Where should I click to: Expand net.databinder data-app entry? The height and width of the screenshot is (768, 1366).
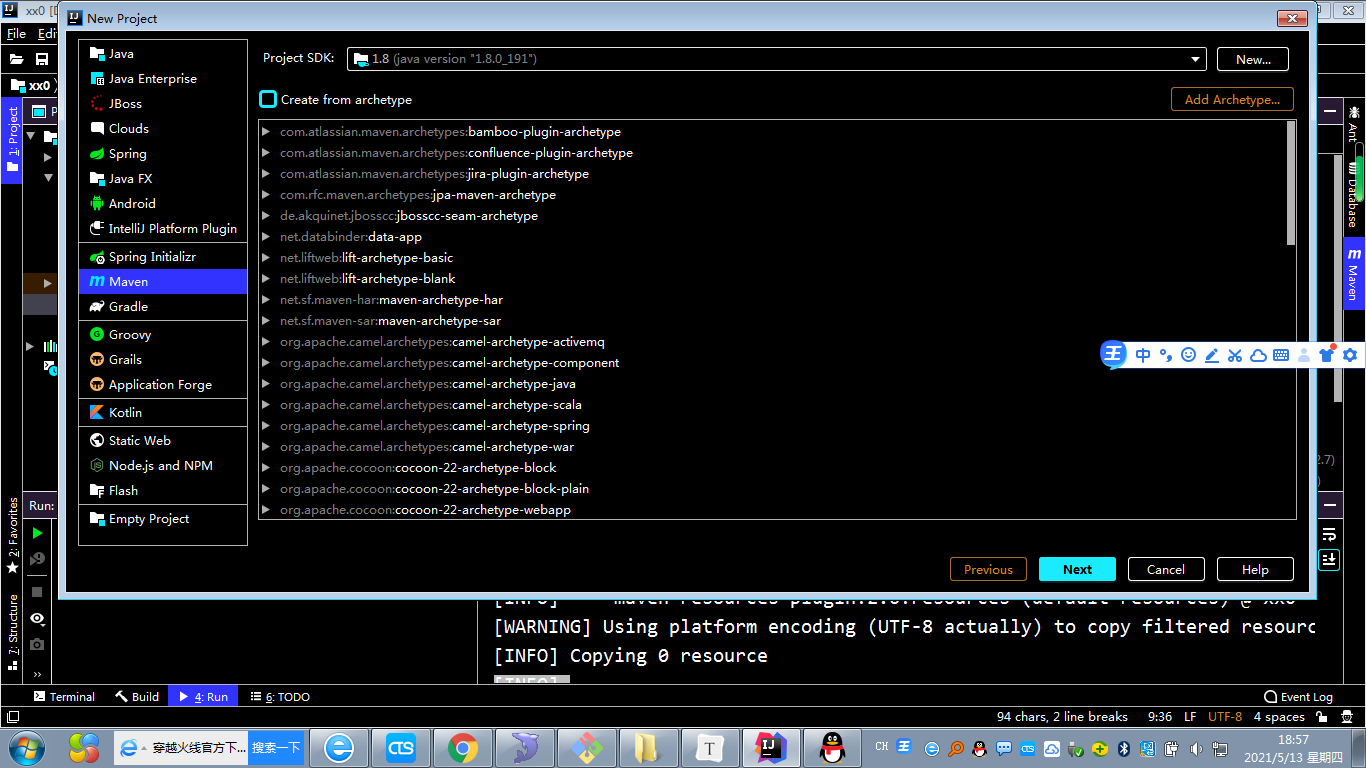266,237
